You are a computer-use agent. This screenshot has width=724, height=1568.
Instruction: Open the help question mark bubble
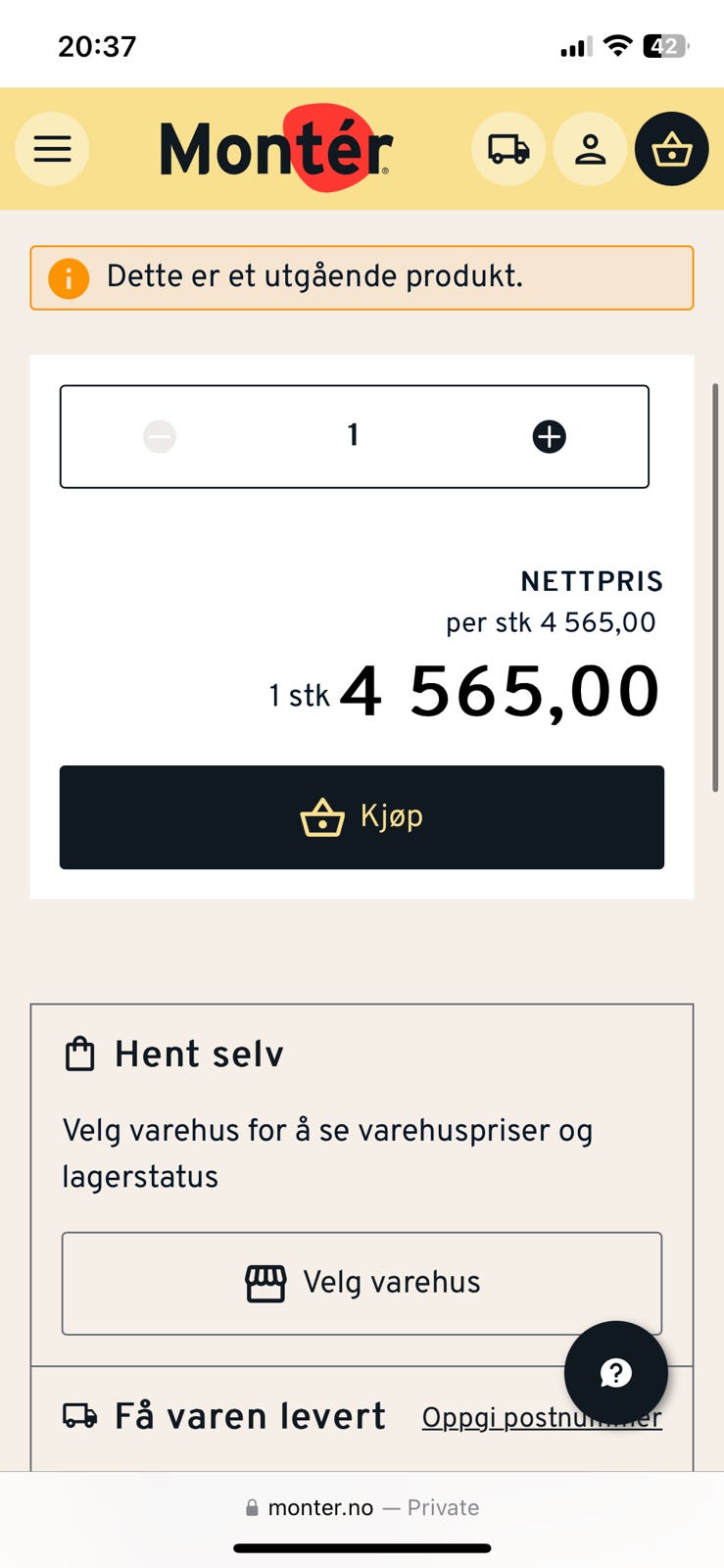click(615, 1373)
